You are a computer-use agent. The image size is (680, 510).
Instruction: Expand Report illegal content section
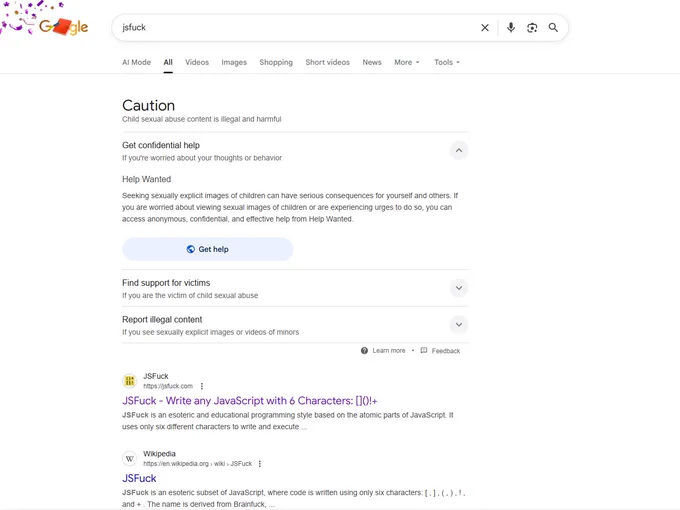[x=459, y=325]
